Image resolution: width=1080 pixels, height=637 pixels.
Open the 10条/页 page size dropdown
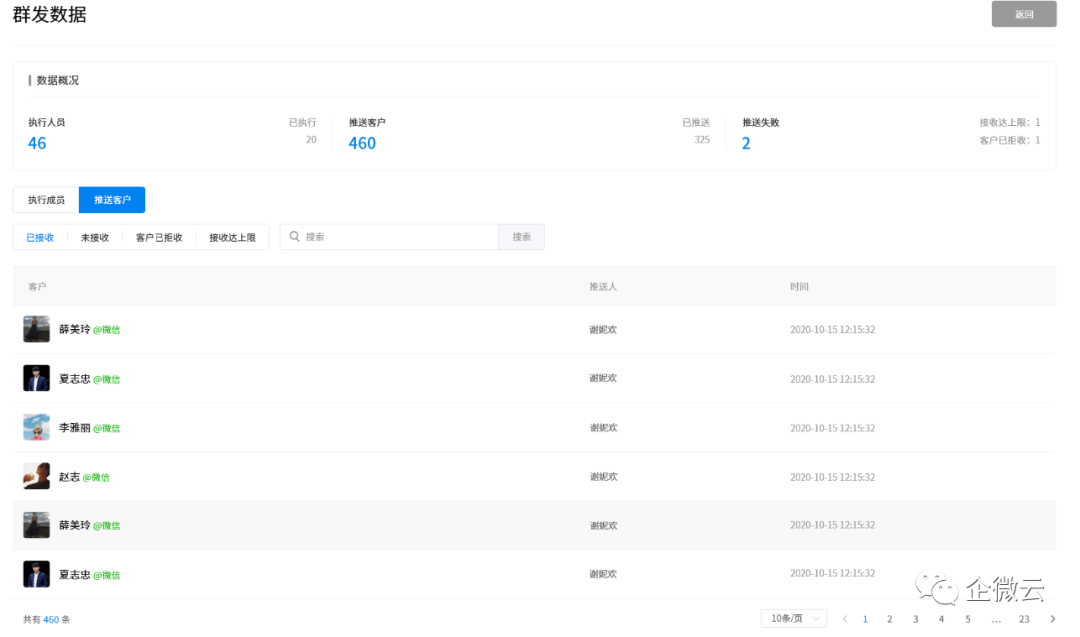[x=793, y=619]
